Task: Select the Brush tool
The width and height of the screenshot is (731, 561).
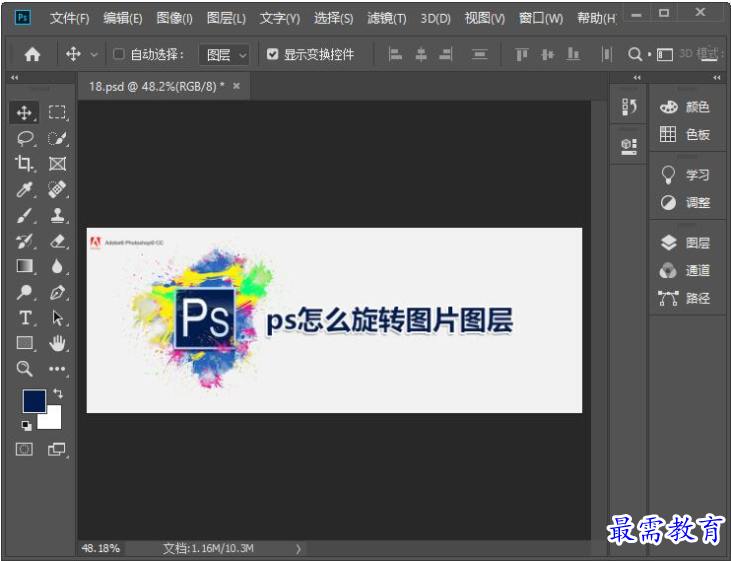Action: [25, 215]
